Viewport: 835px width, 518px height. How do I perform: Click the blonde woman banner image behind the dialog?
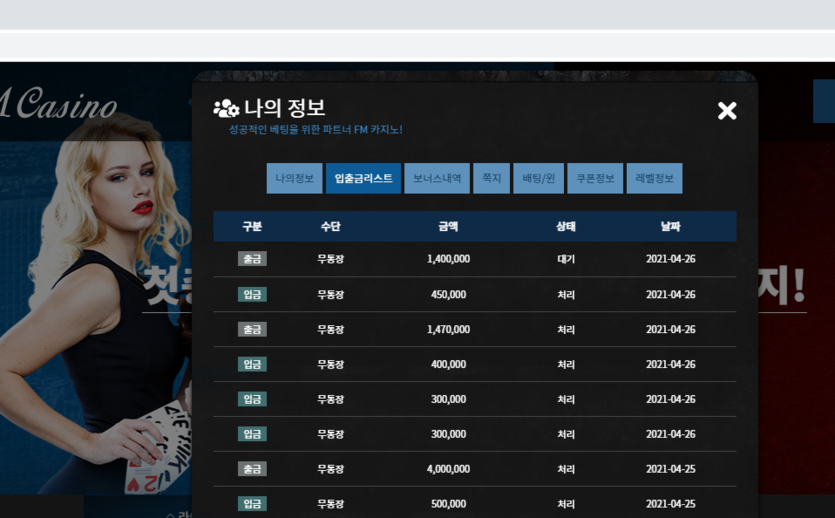[x=96, y=303]
